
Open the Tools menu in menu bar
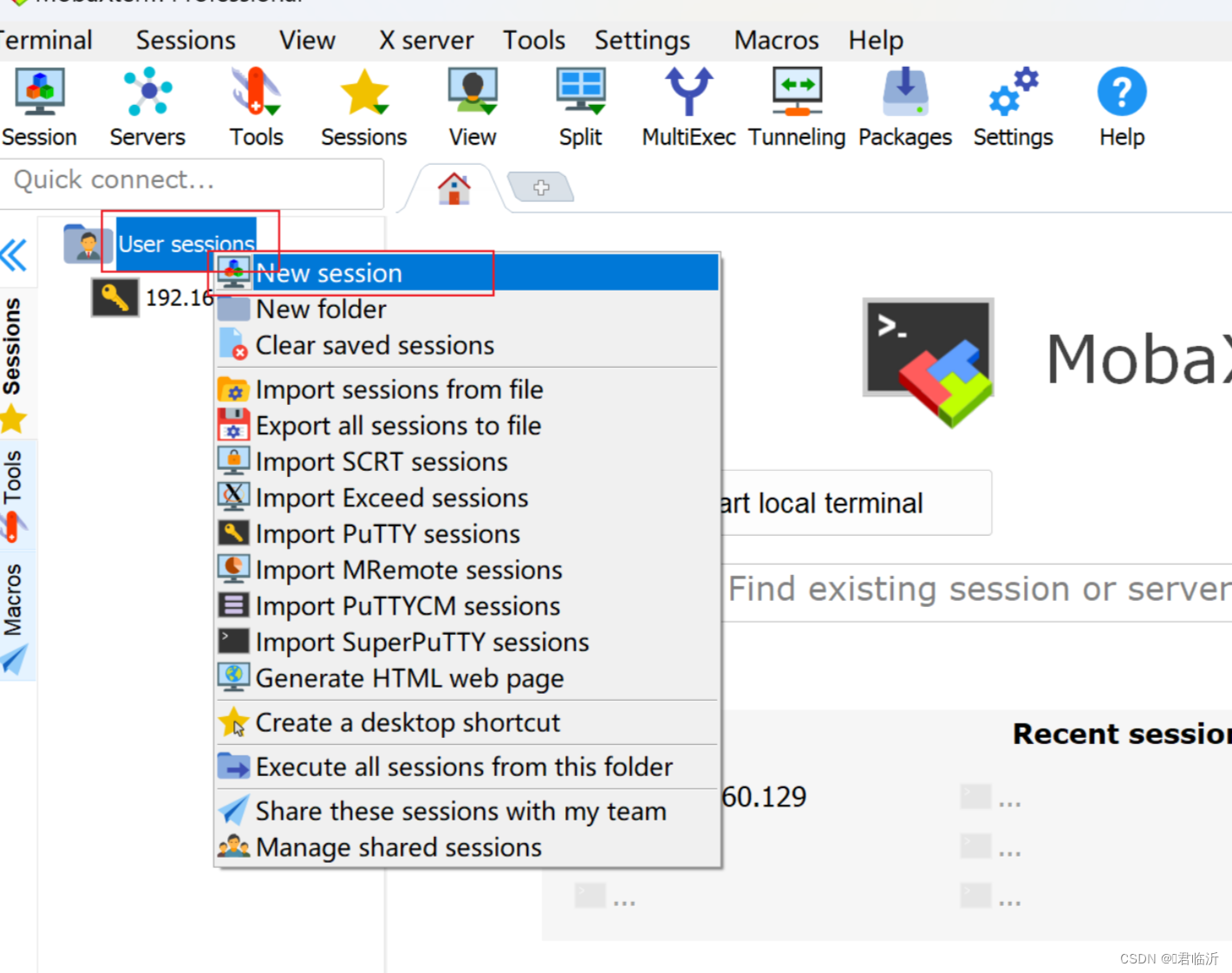point(534,40)
